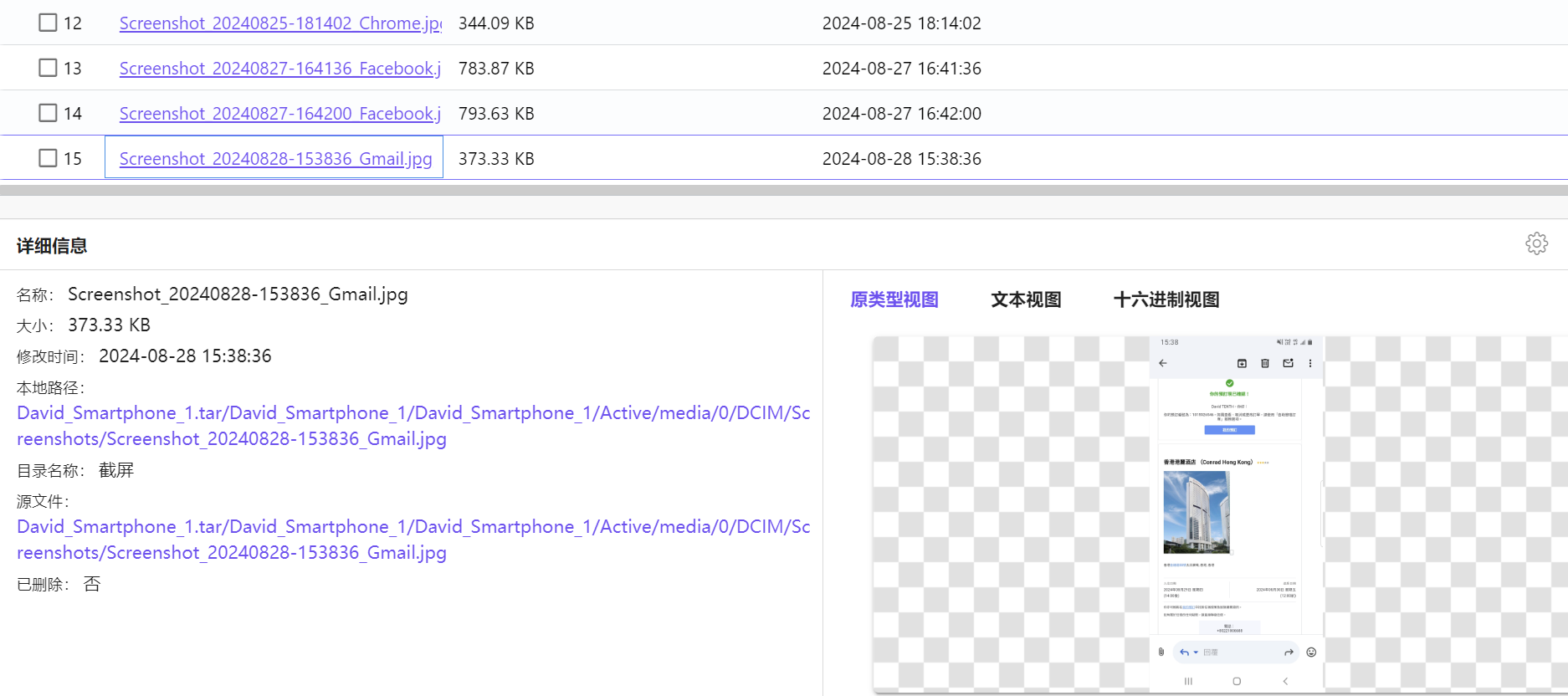The width and height of the screenshot is (1568, 696).
Task: Select the size cell 793.63 KB
Action: click(x=496, y=114)
